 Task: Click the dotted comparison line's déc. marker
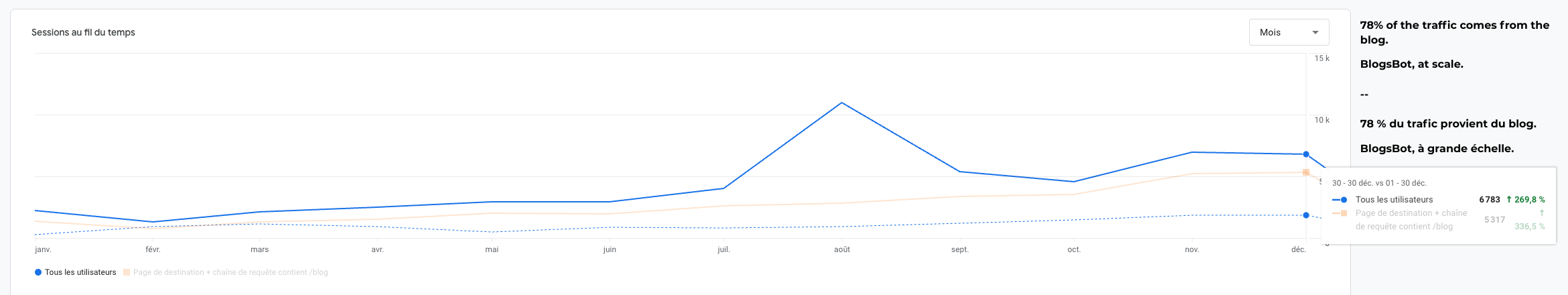coord(1305,215)
